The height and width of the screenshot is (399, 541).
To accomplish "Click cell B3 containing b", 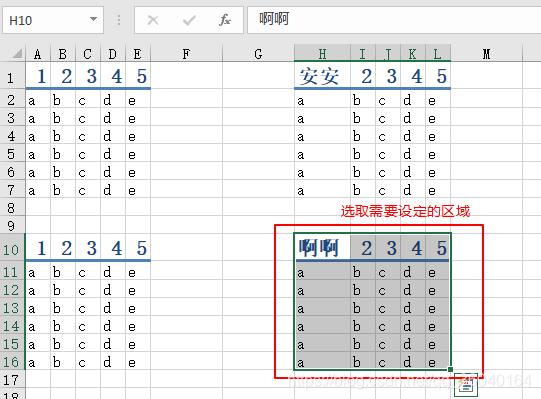I will click(63, 118).
